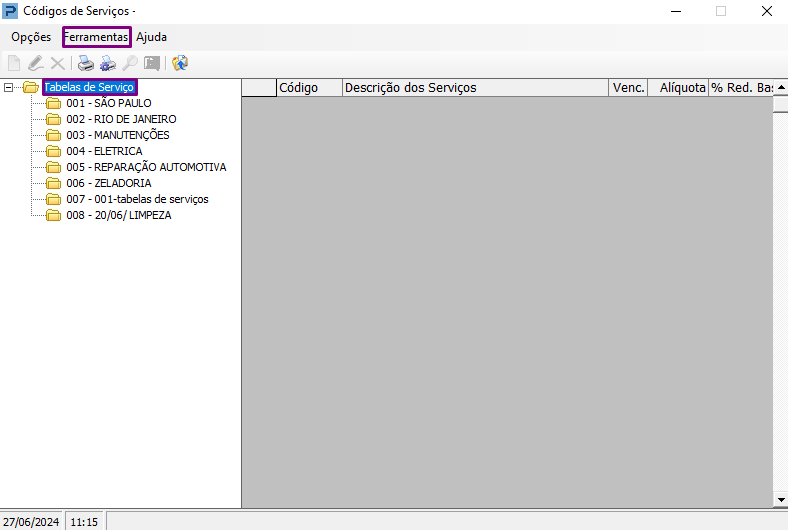Open the Opções menu
Viewport: 788px width, 530px height.
[x=31, y=37]
